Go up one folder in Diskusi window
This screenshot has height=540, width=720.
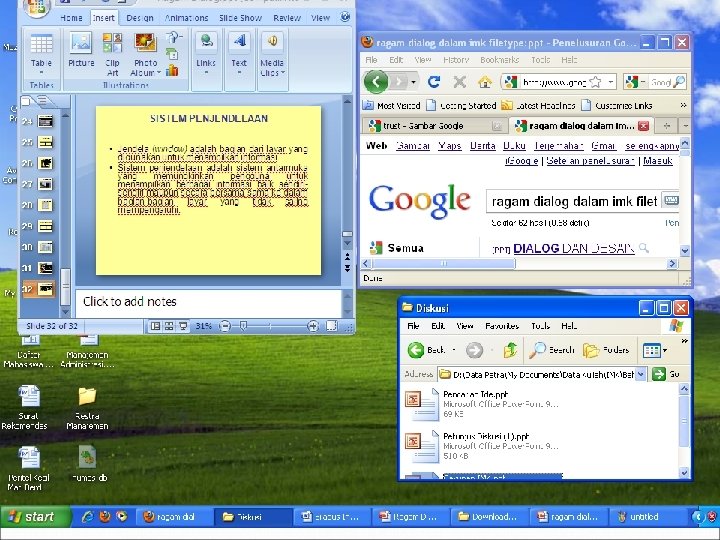(510, 350)
